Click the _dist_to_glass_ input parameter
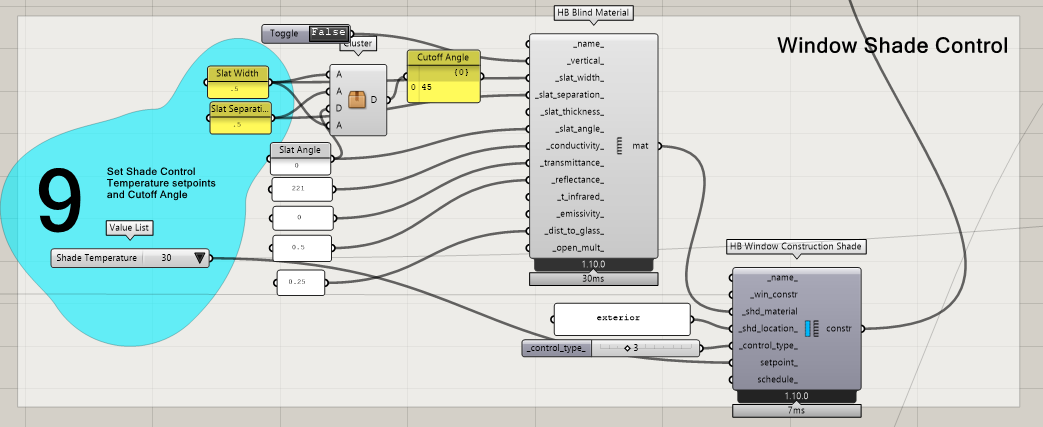The width and height of the screenshot is (1043, 427). coord(574,231)
